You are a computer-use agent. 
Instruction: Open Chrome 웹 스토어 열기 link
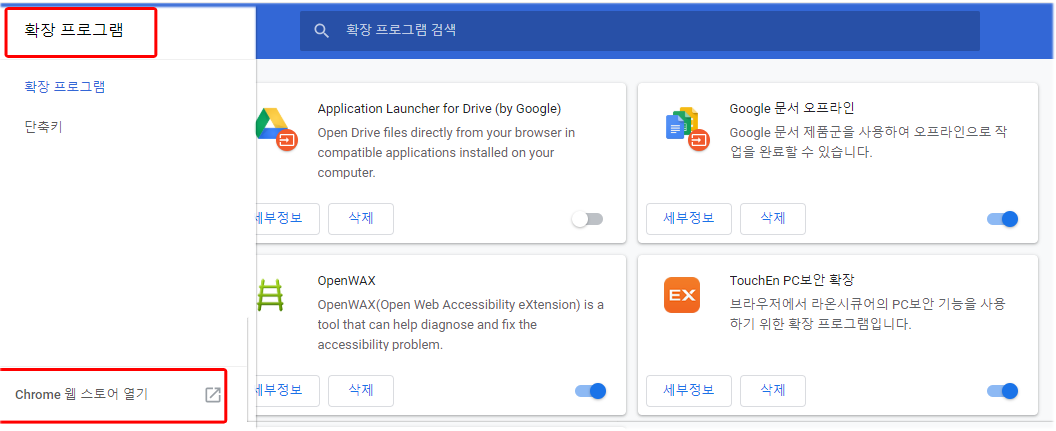81,395
